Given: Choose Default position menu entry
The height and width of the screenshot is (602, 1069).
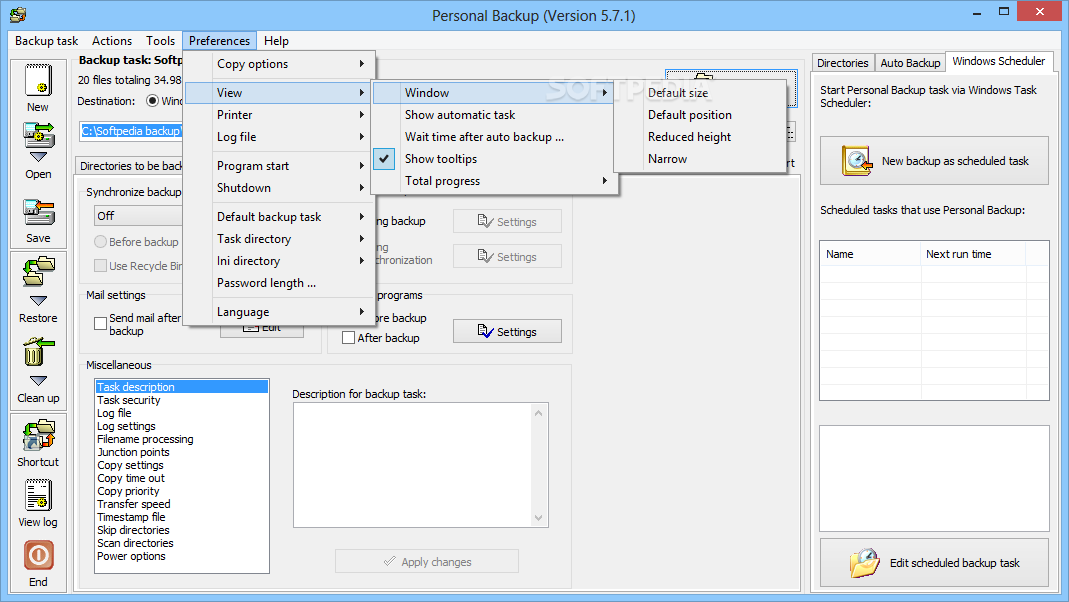Looking at the screenshot, I should pyautogui.click(x=700, y=115).
